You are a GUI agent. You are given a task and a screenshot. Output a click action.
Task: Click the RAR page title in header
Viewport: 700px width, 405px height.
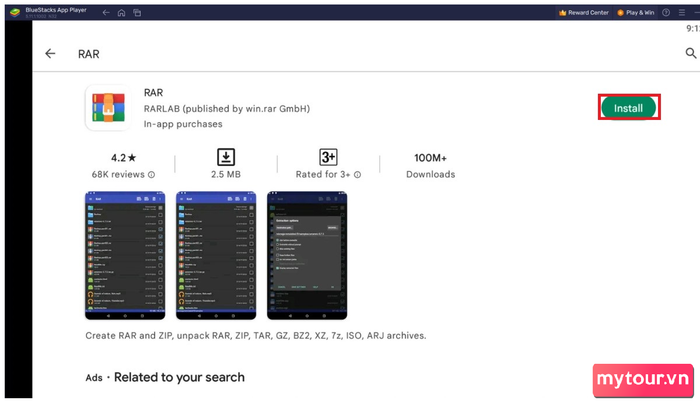click(x=89, y=54)
